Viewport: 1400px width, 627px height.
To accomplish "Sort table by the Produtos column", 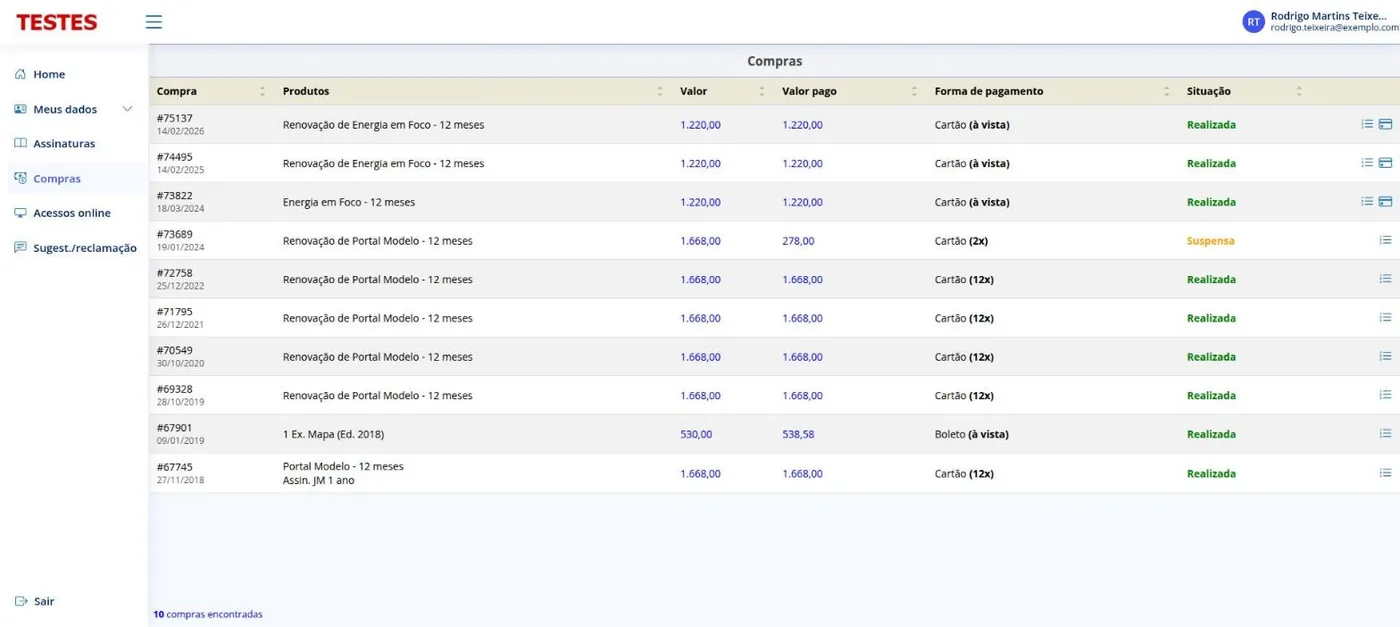I will (x=659, y=91).
